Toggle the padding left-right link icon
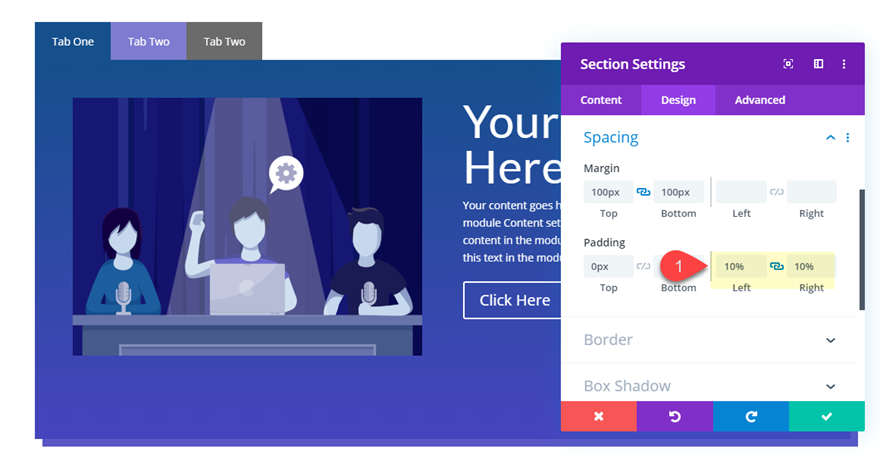 777,266
